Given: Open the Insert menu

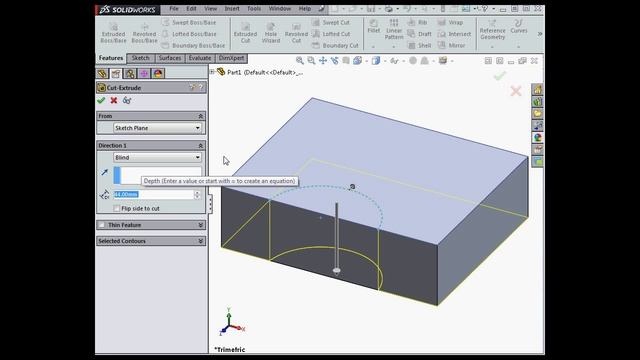Looking at the screenshot, I should tap(232, 9).
